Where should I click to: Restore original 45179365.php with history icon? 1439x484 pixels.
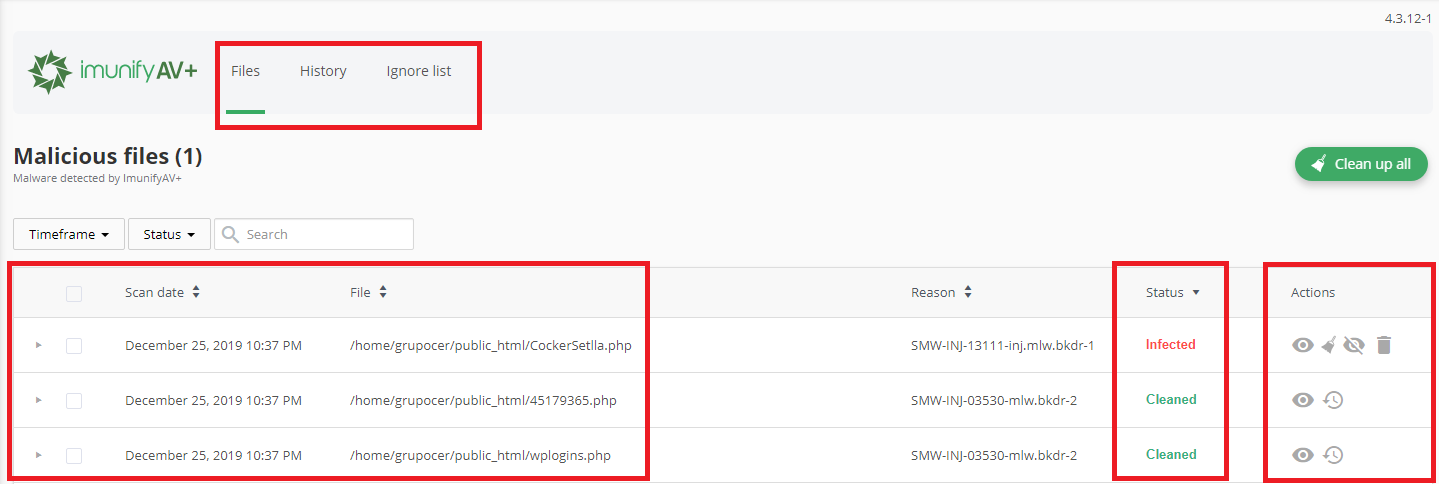tap(1332, 400)
